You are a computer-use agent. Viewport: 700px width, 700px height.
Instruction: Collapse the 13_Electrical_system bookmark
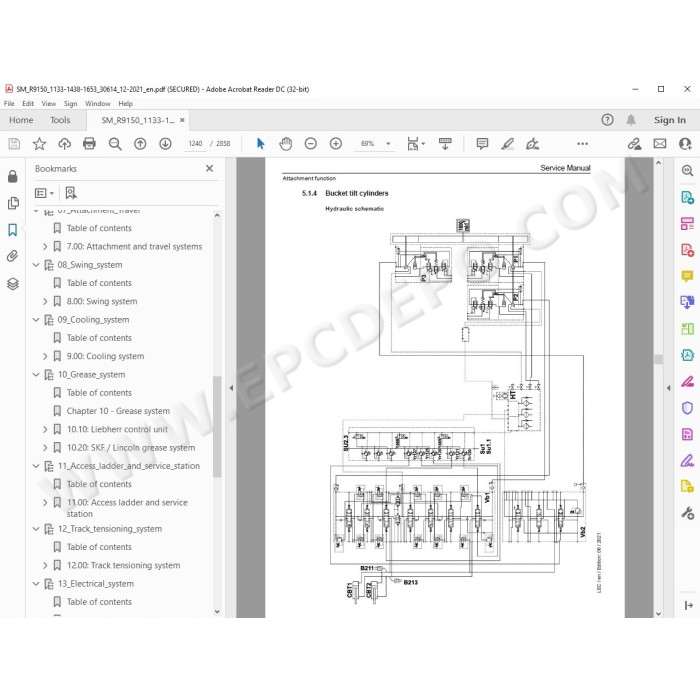click(x=36, y=583)
